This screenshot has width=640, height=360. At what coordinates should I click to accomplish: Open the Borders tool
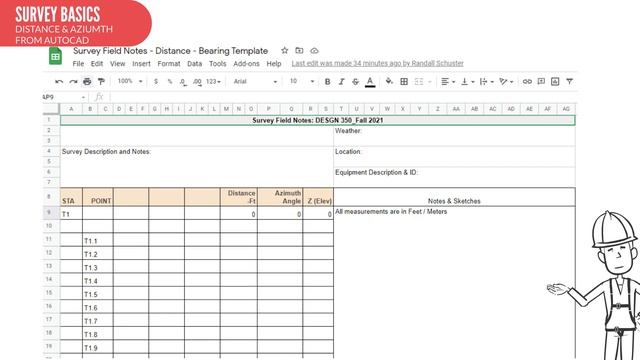point(404,82)
